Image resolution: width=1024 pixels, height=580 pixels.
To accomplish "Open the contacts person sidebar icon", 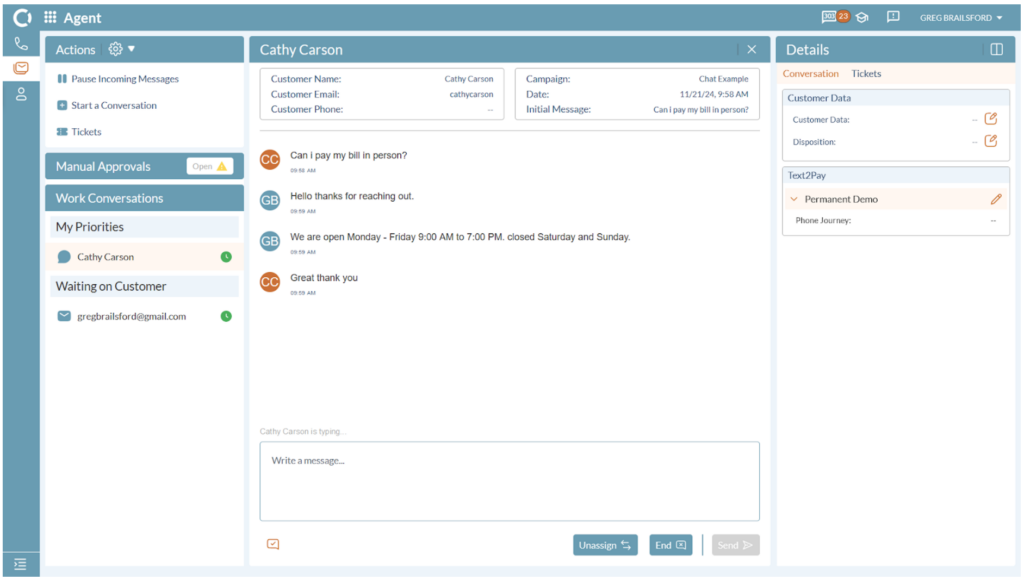I will pos(21,94).
